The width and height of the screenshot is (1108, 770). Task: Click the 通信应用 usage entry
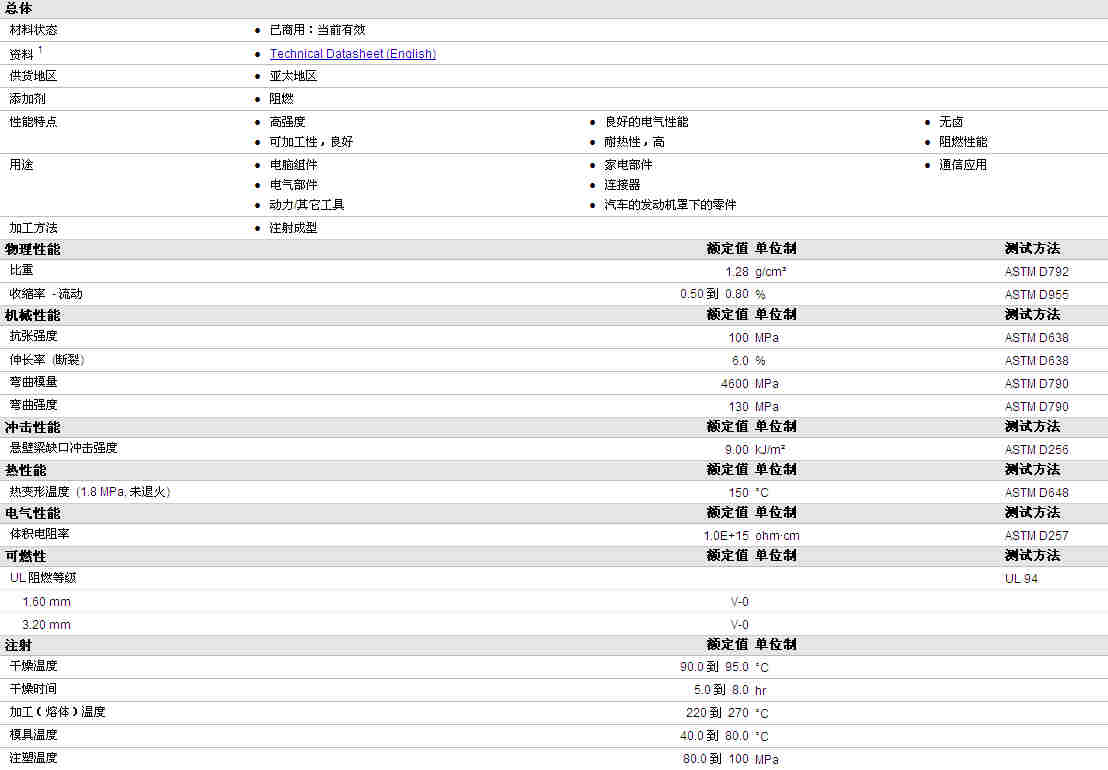tap(963, 165)
